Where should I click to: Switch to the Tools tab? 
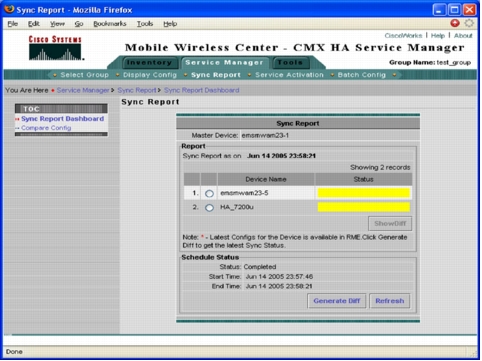tap(290, 63)
